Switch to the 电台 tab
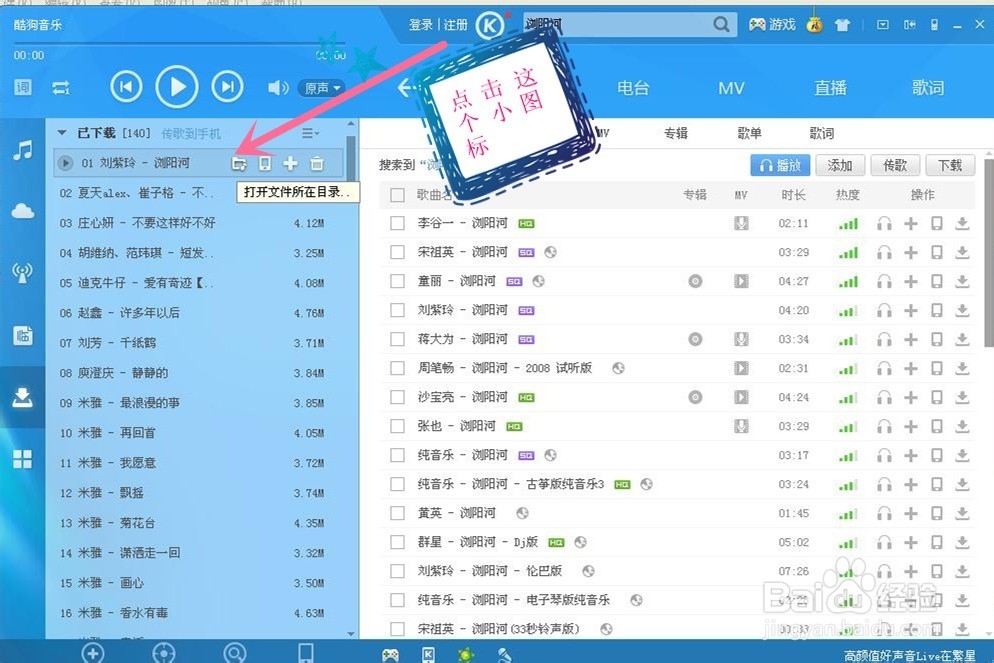 coord(634,88)
